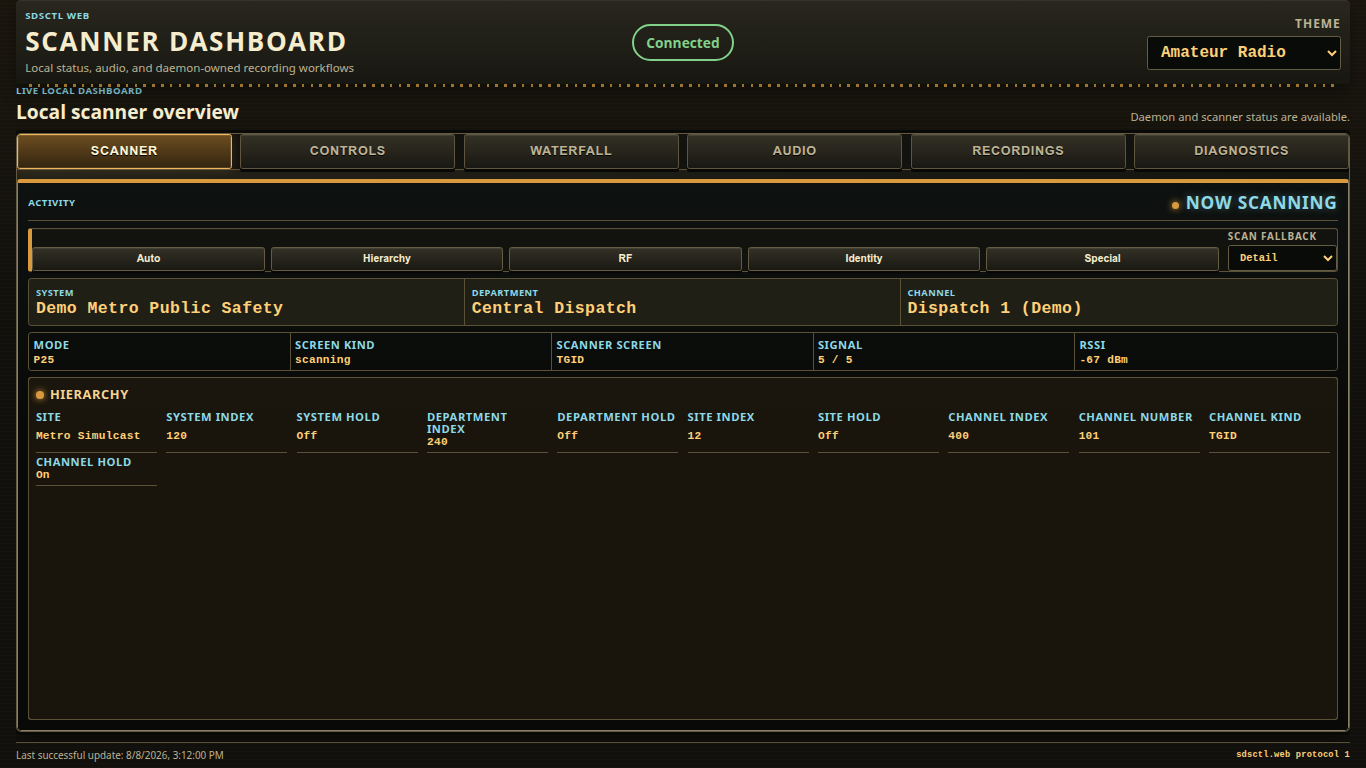Click the Department Index value 240
This screenshot has height=768, width=1366.
[x=437, y=442]
